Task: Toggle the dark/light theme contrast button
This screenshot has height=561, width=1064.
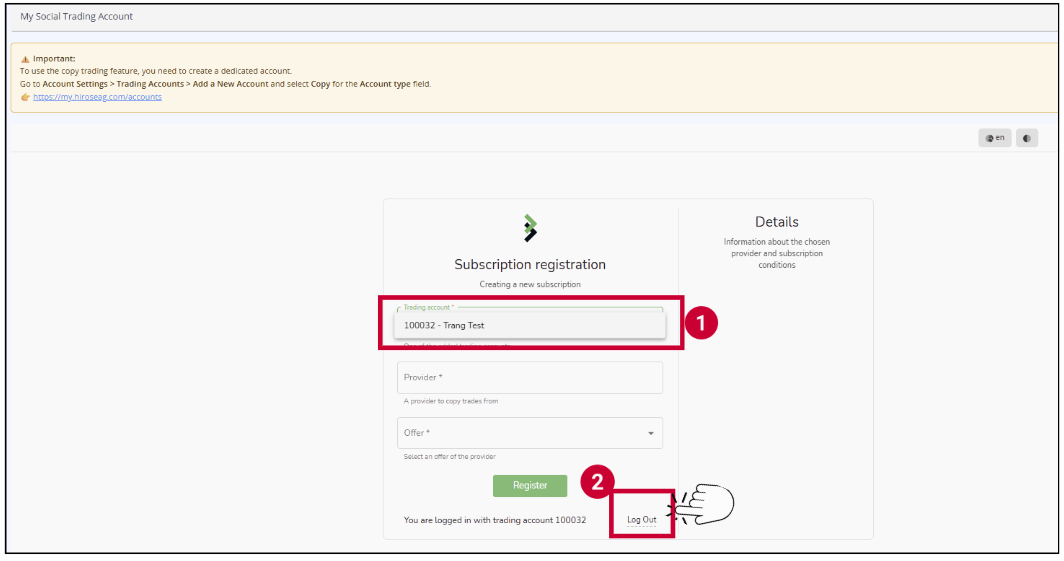Action: coord(1027,138)
